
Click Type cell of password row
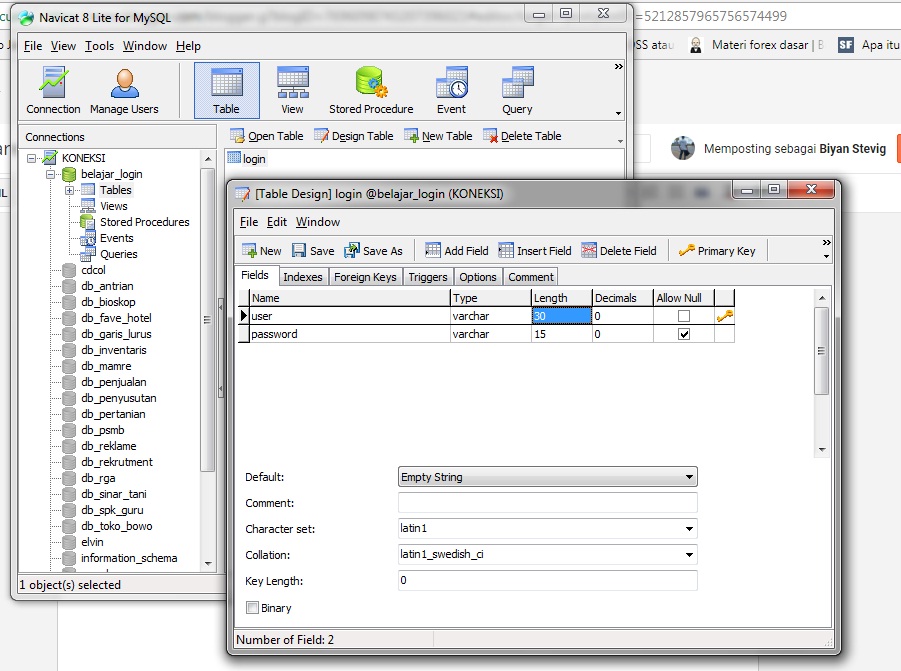point(490,334)
